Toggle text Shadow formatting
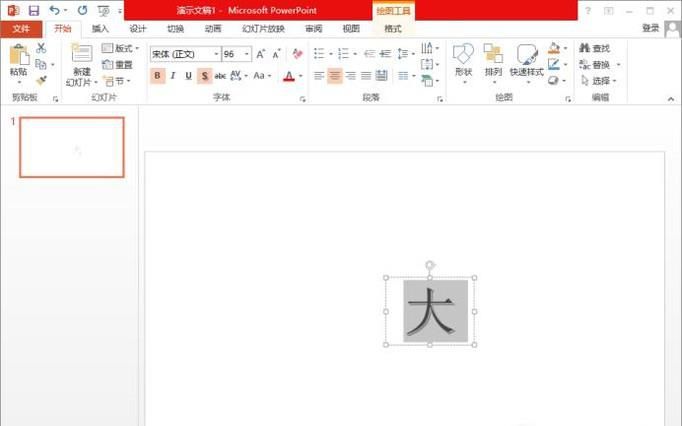 (x=204, y=76)
